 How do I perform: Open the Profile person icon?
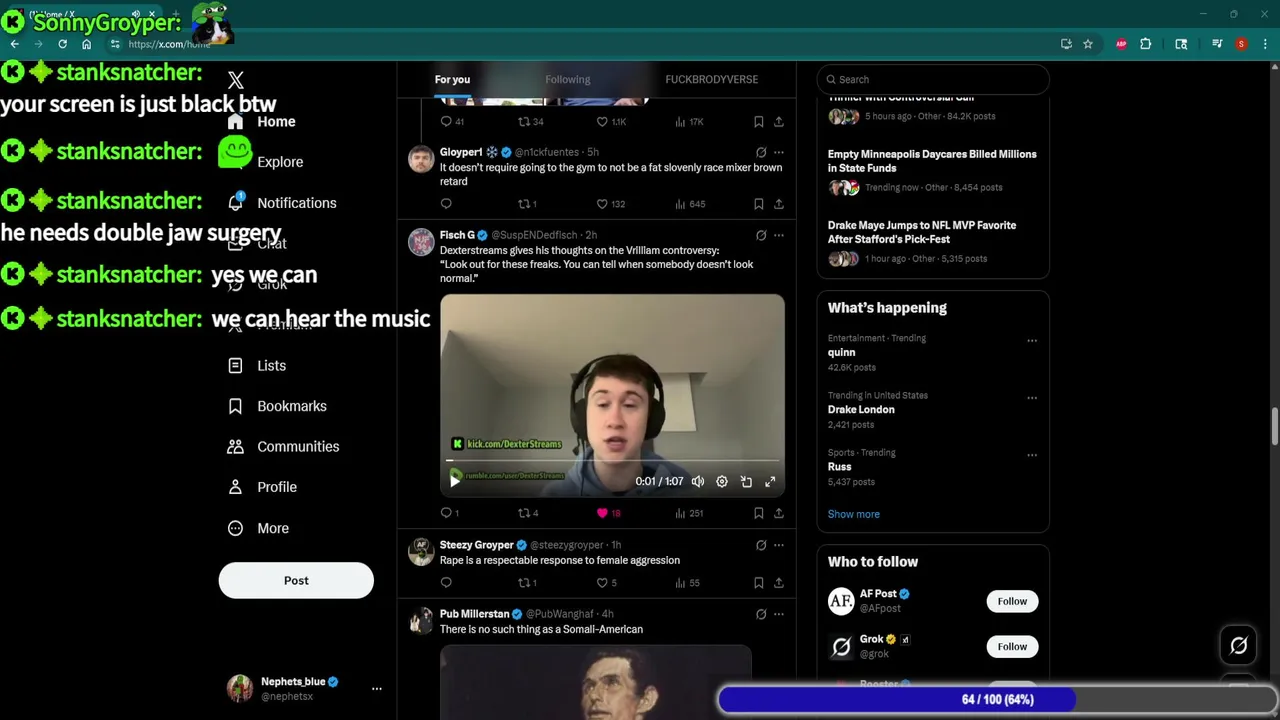pos(235,487)
